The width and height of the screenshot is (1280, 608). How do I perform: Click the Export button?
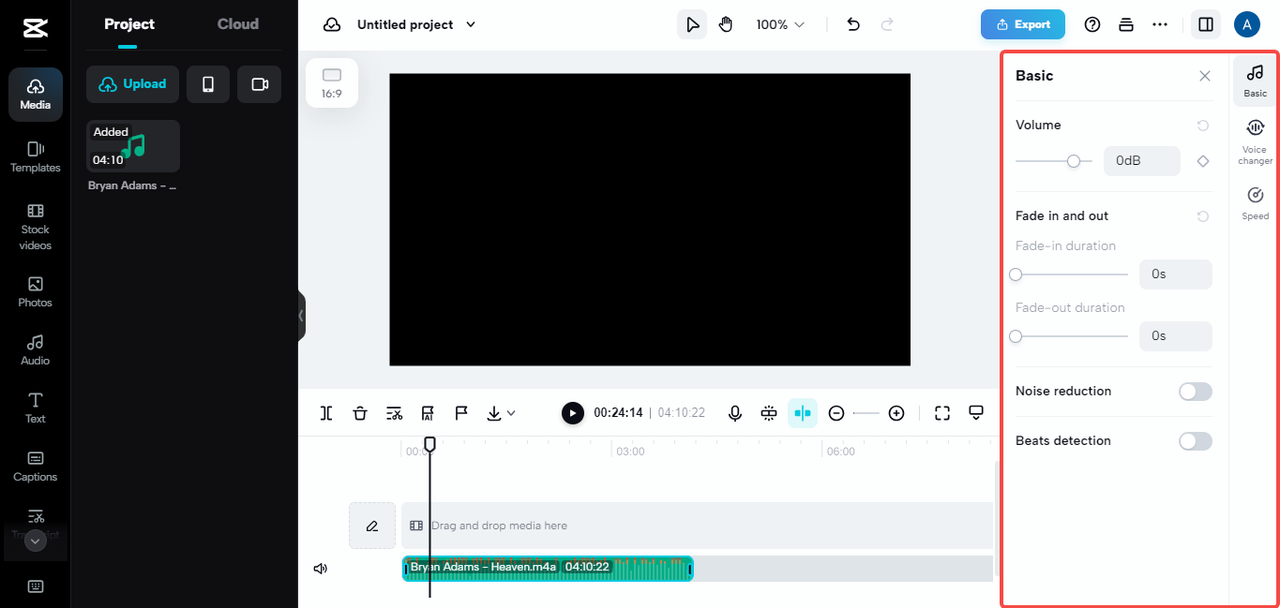[1023, 24]
